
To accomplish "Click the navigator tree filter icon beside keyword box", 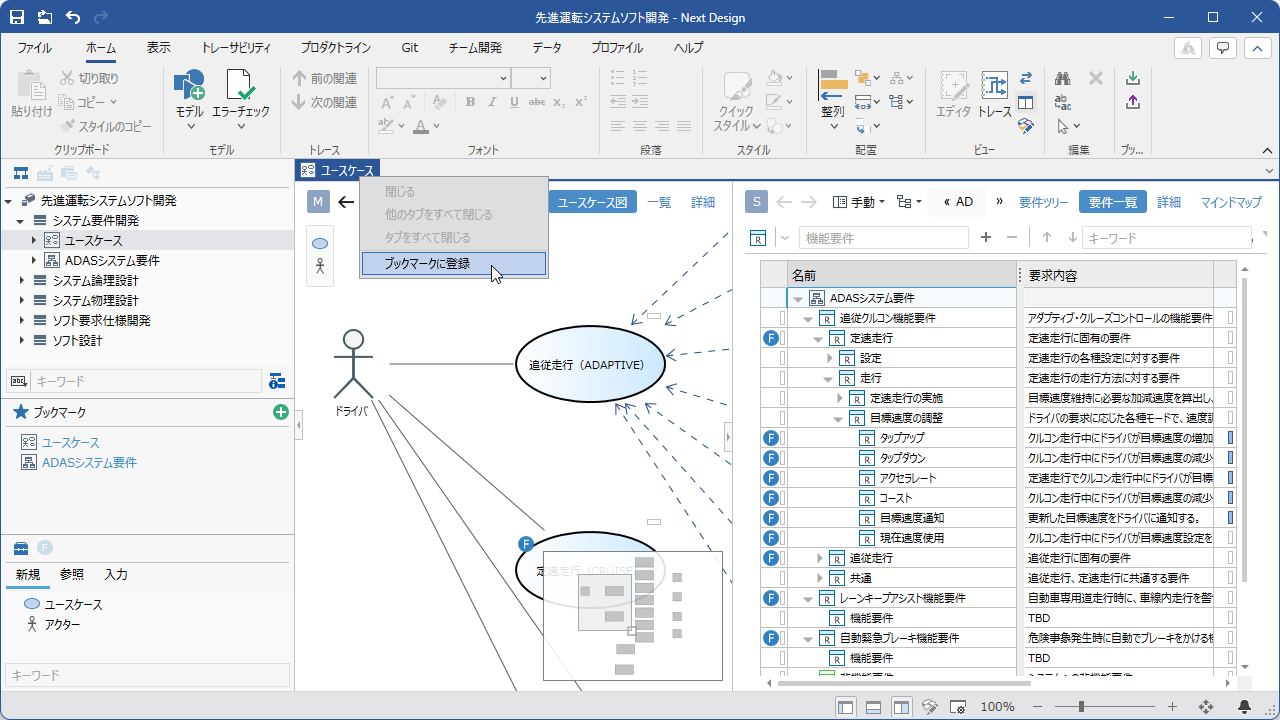I will [x=278, y=381].
